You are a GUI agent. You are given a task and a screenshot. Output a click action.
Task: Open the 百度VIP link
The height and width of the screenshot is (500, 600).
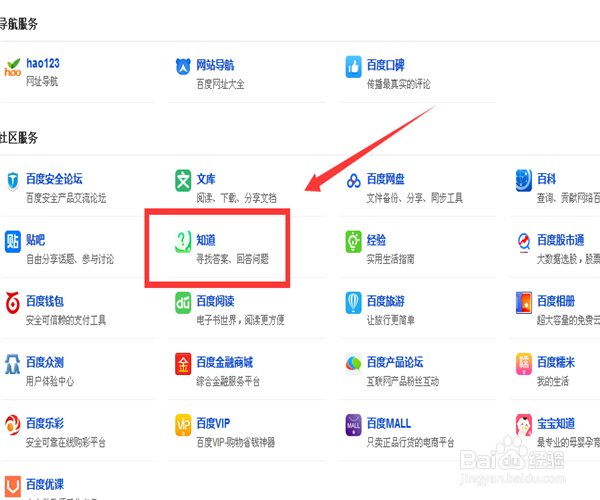(213, 423)
